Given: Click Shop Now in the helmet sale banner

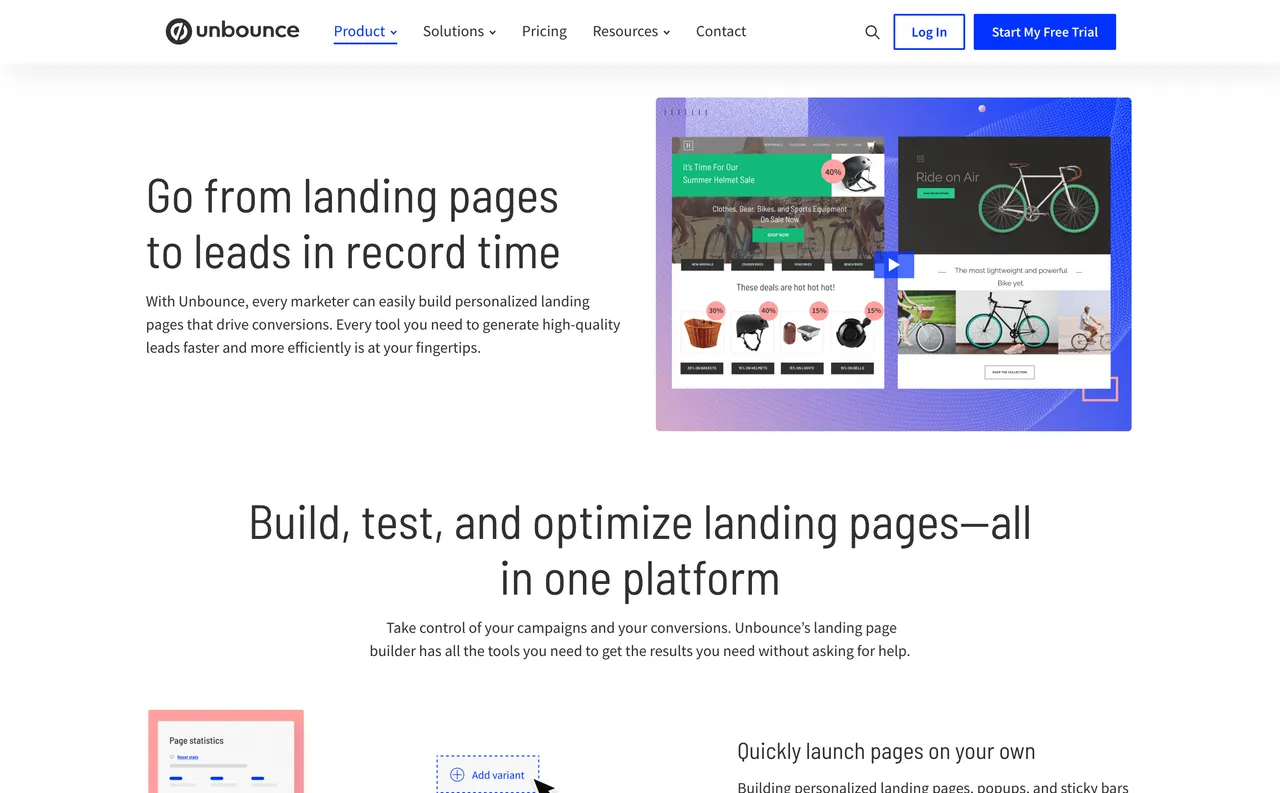Looking at the screenshot, I should [x=779, y=236].
